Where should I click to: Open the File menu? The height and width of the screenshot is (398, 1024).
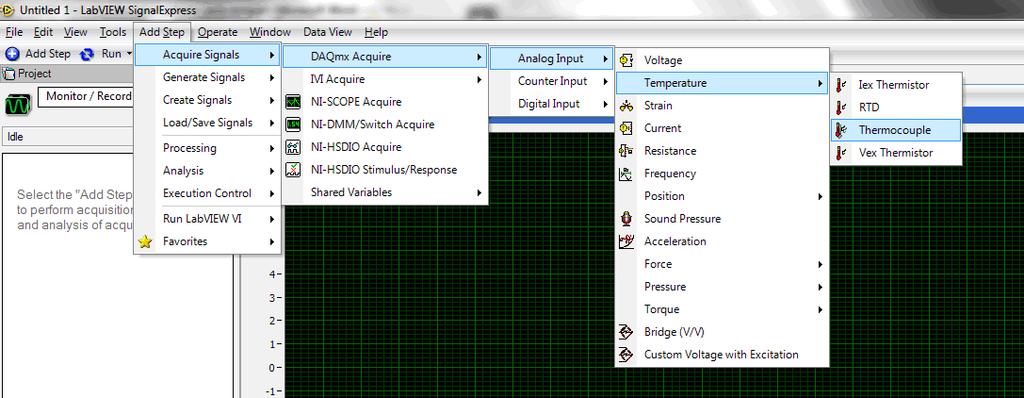point(14,32)
